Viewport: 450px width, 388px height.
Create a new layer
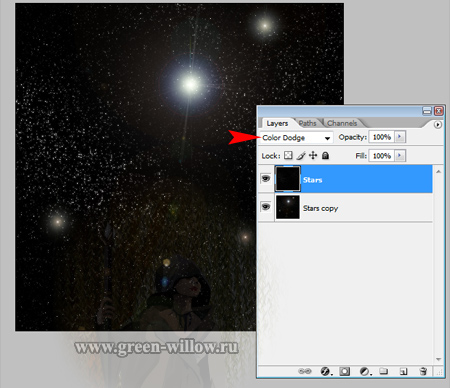tap(403, 371)
